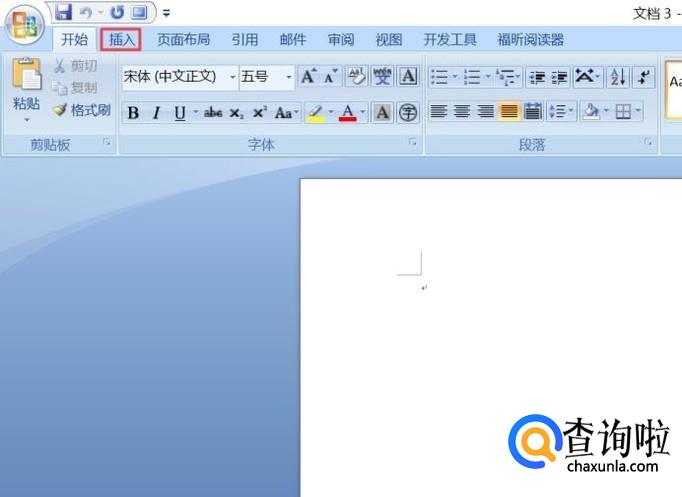Open the change case (Aa) menu
Viewport: 682px width, 497px height.
(287, 113)
